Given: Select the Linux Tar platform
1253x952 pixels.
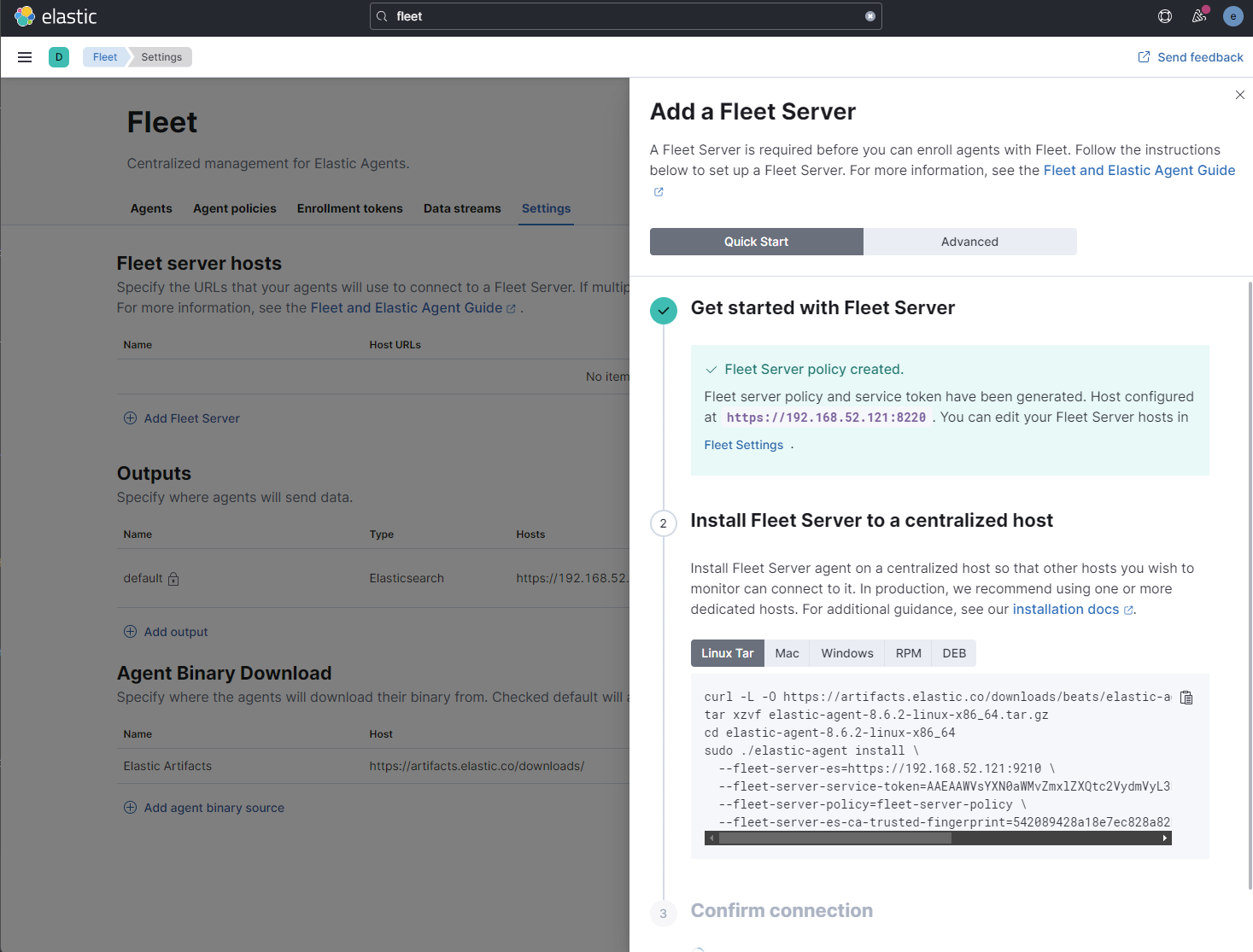Looking at the screenshot, I should pos(728,653).
